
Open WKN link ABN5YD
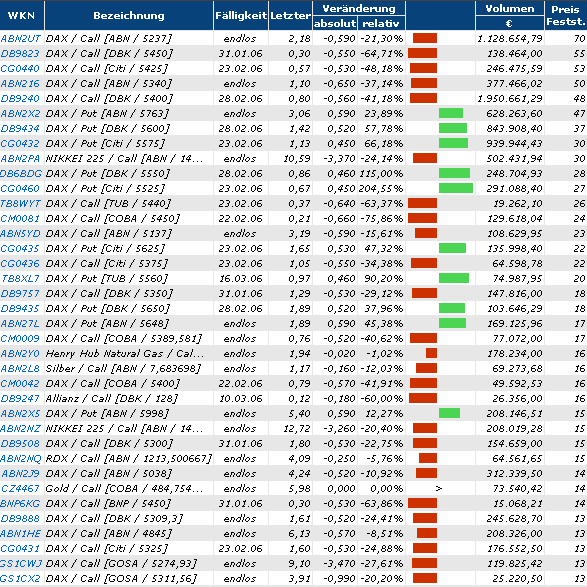pyautogui.click(x=20, y=233)
